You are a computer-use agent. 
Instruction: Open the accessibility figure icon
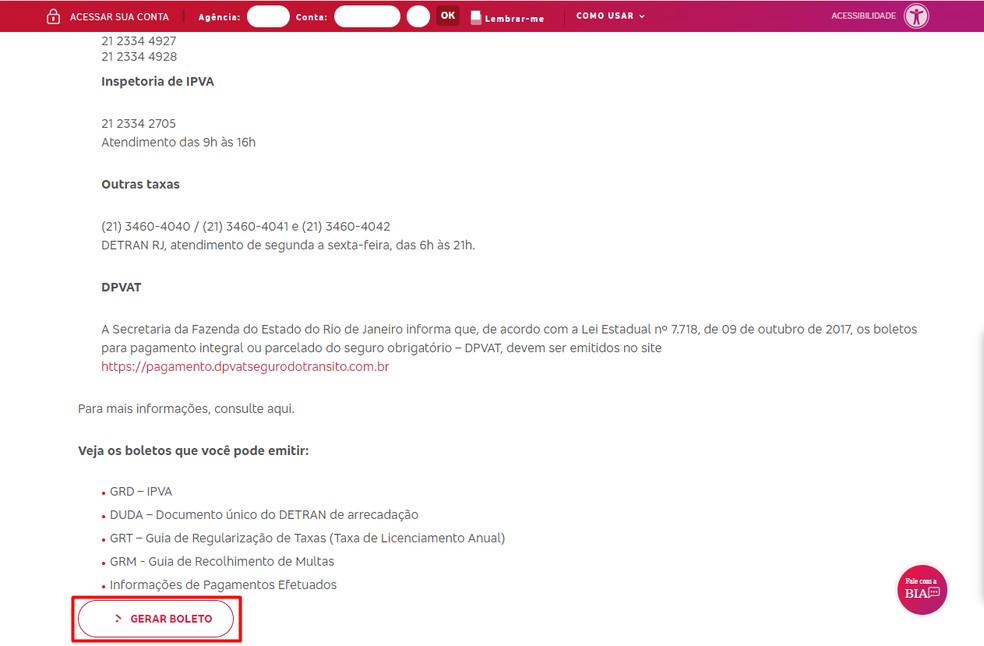[916, 16]
